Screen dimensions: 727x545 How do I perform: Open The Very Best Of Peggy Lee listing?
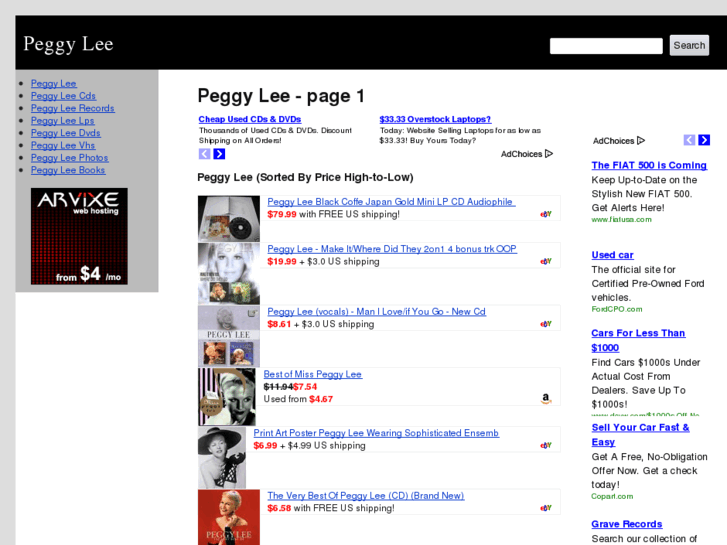[x=366, y=496]
